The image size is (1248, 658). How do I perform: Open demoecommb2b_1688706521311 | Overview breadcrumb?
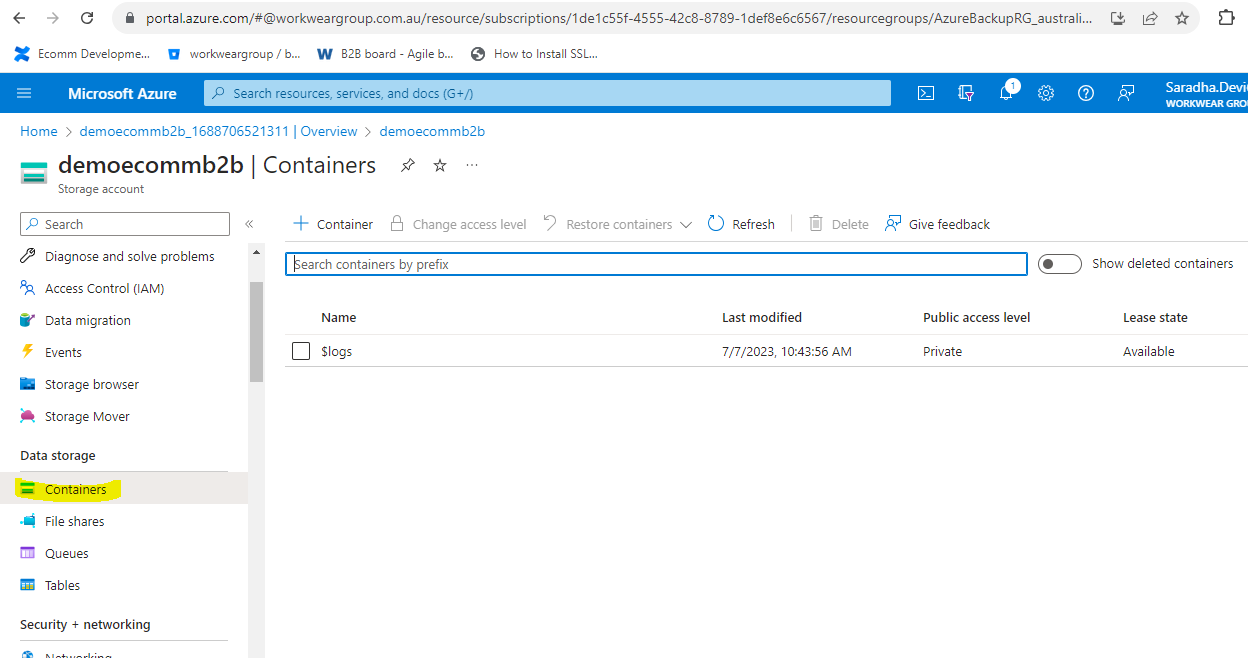[218, 131]
